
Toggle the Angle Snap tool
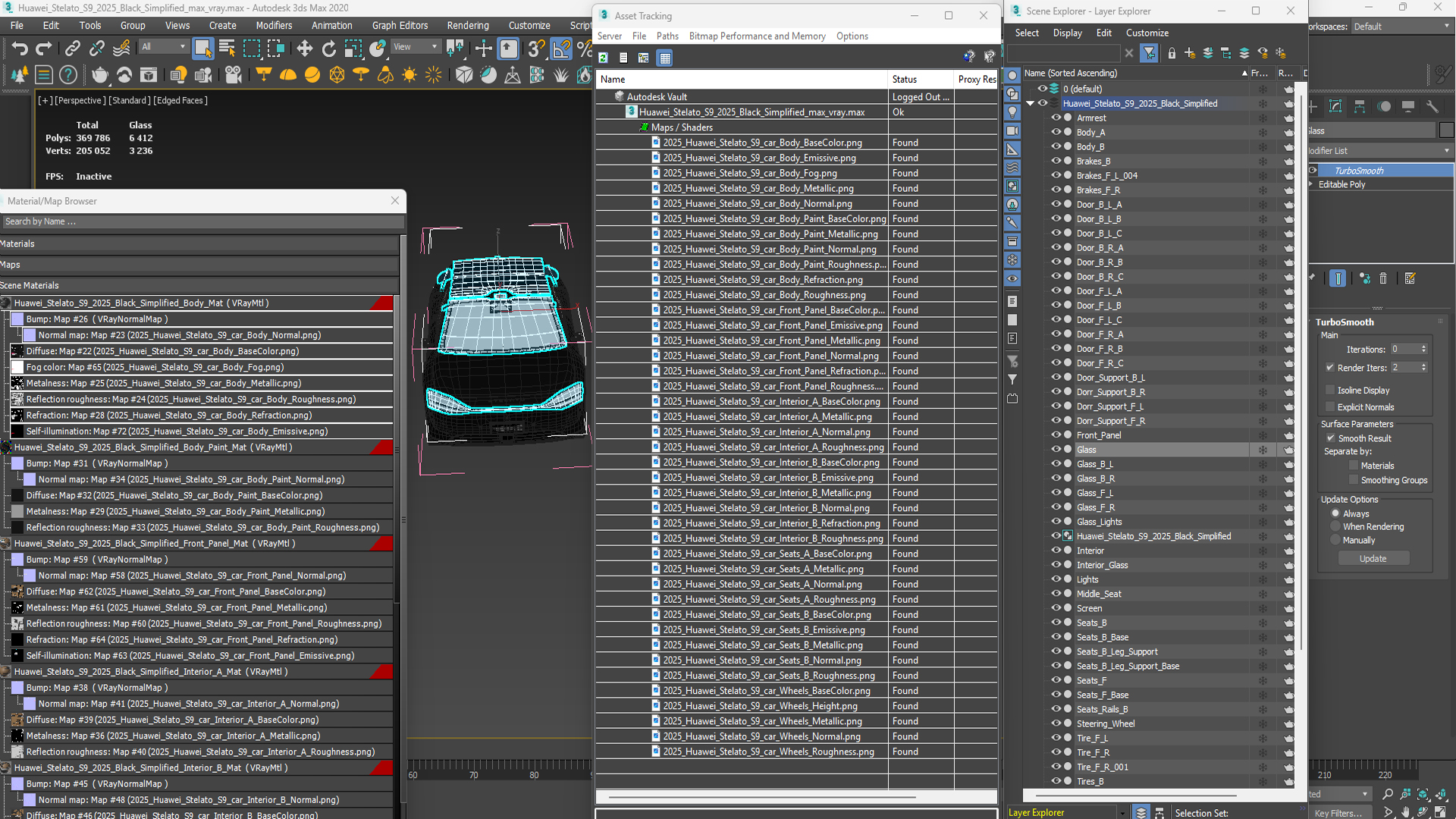[x=561, y=49]
